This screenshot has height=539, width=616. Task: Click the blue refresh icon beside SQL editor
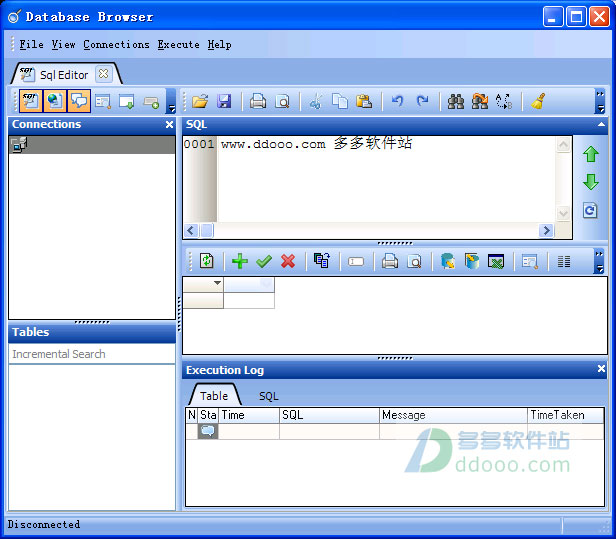point(590,211)
